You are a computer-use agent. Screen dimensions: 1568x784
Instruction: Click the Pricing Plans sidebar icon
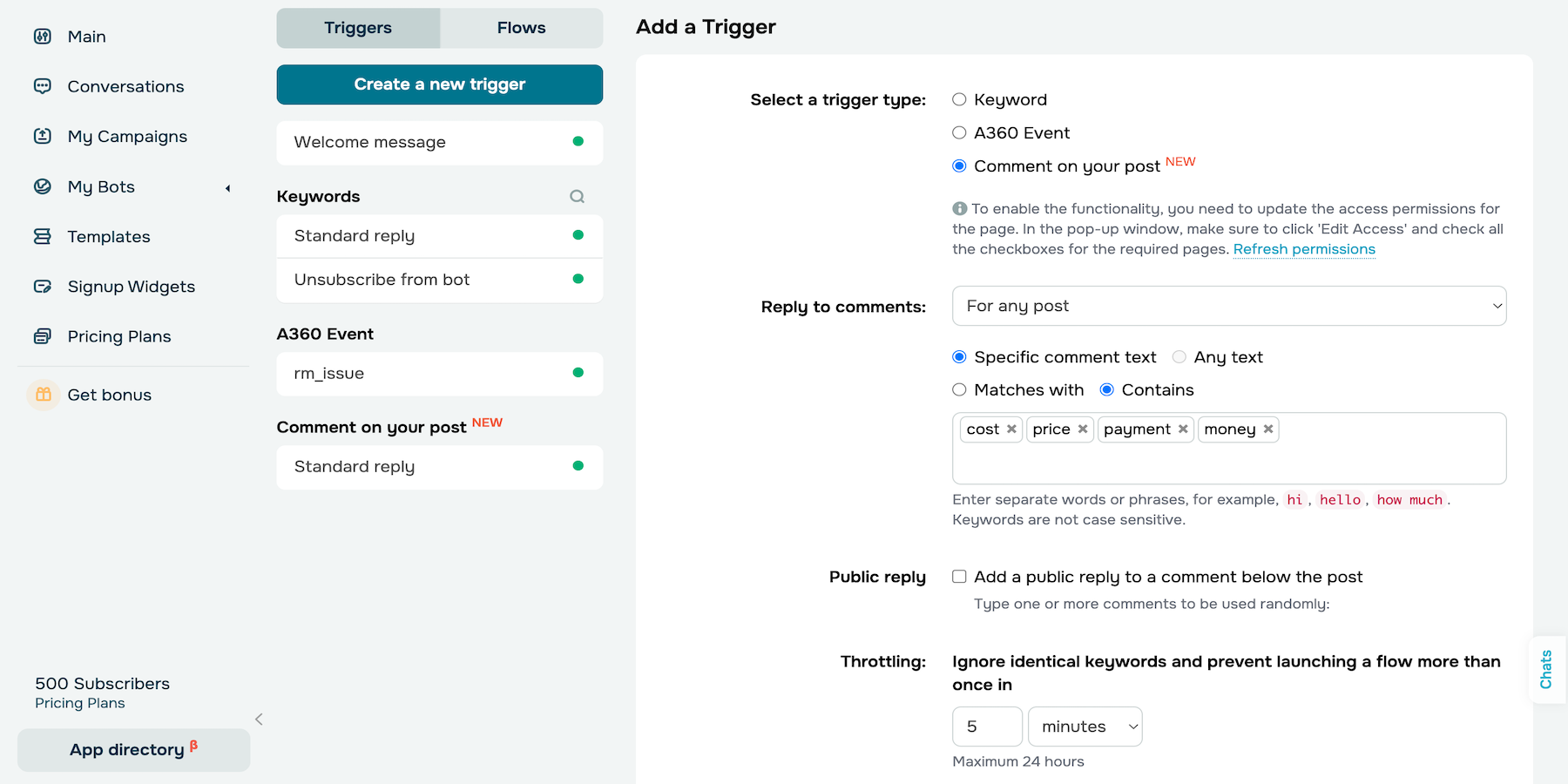coord(43,336)
